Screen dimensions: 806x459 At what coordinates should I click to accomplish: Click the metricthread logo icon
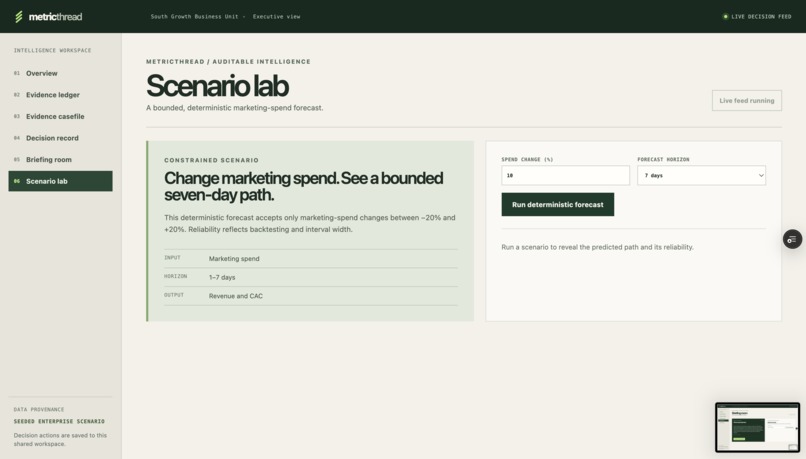pos(19,16)
